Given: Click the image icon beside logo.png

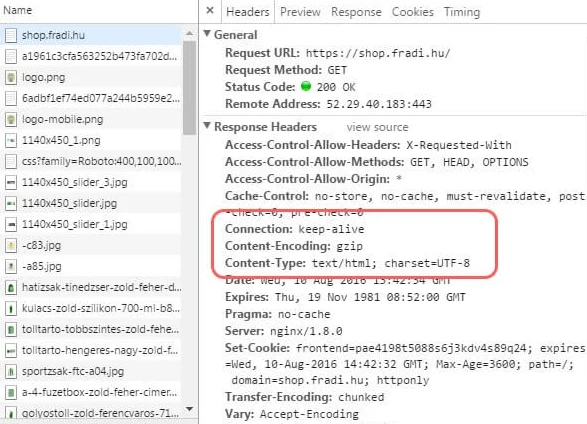Looking at the screenshot, I should pos(11,77).
